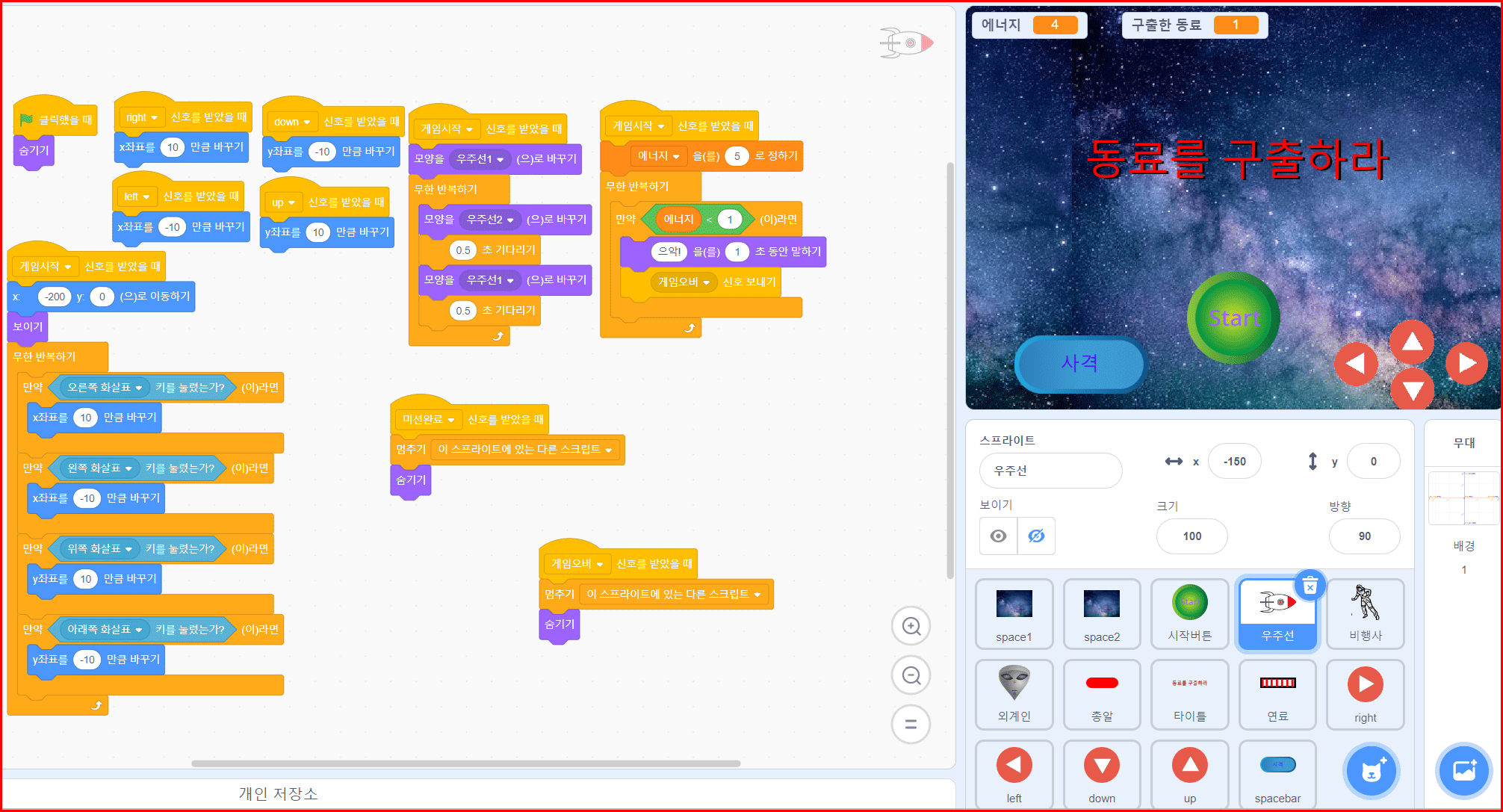Toggle the green Start button on stage
The image size is (1503, 812).
coord(1233,318)
